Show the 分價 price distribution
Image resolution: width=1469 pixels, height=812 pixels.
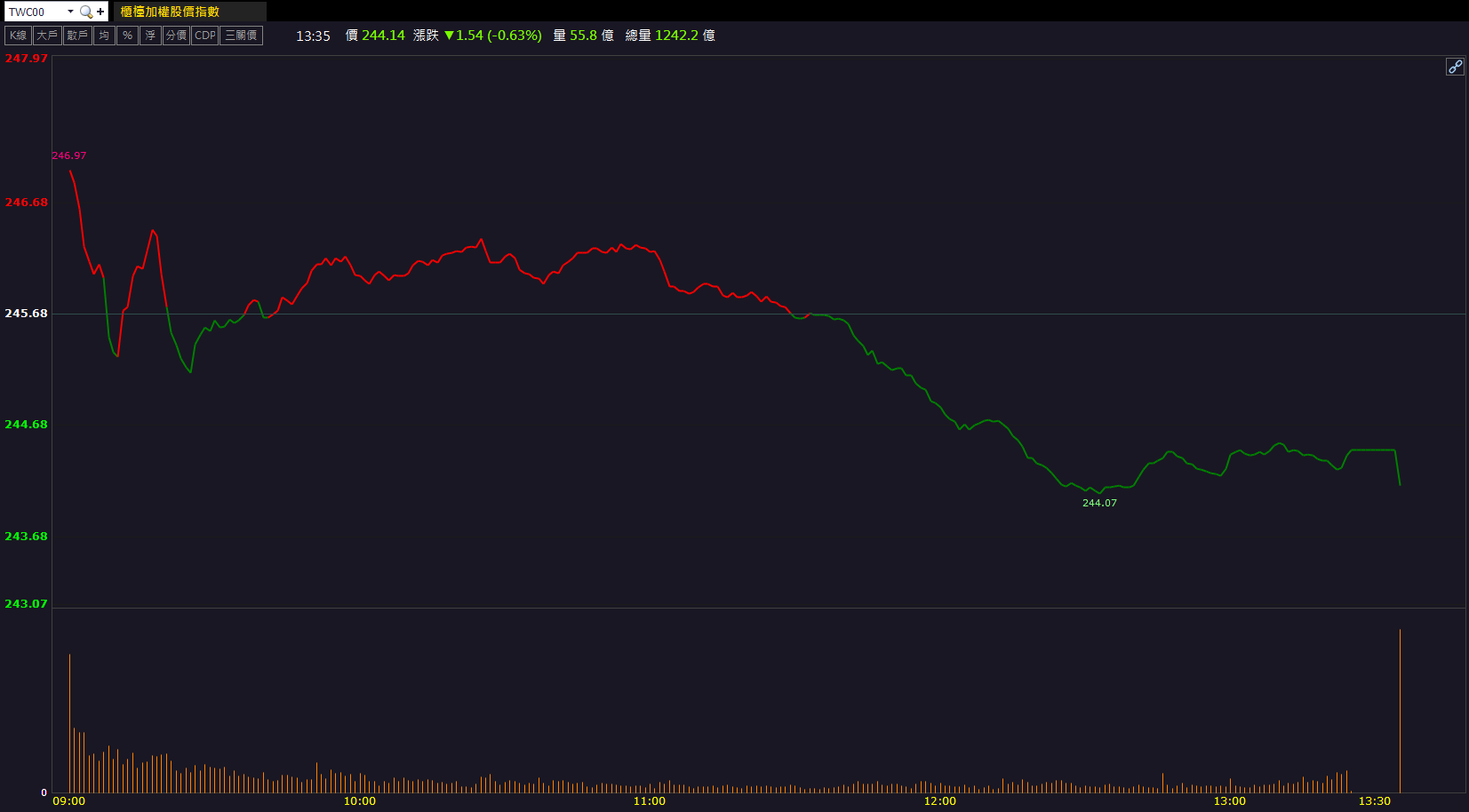point(176,36)
